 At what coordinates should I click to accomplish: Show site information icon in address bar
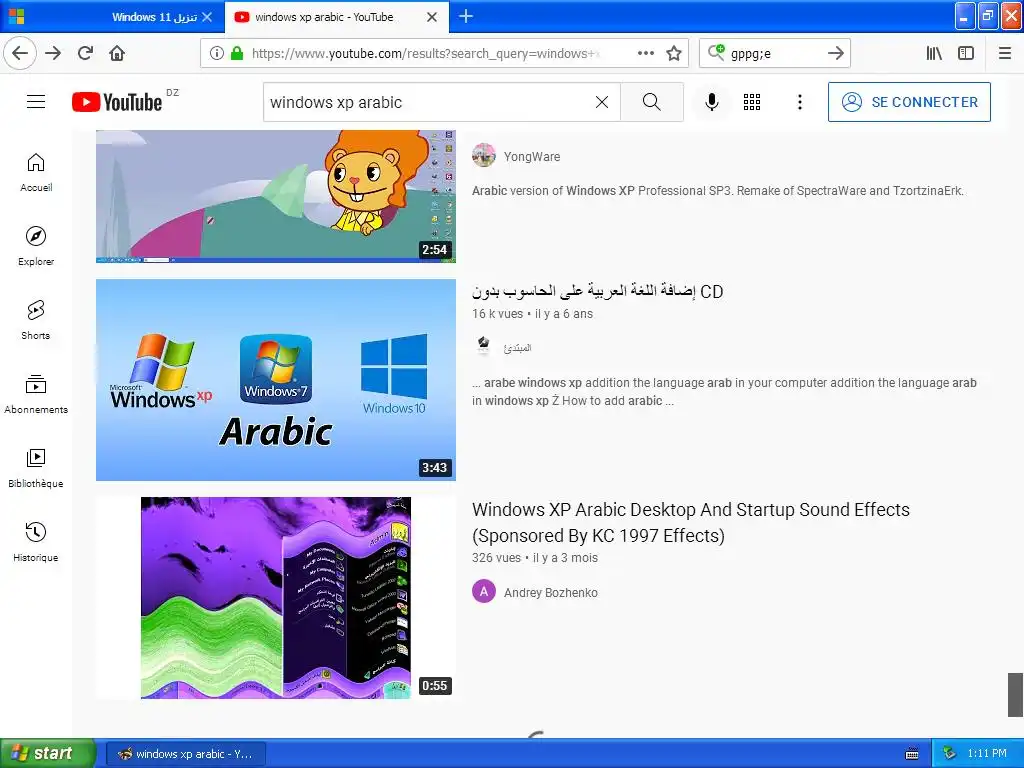coord(217,53)
